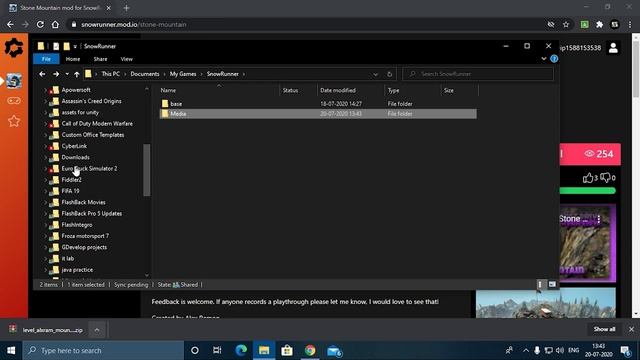This screenshot has width=640, height=360.
Task: Switch to details view layout icon
Action: (x=540, y=284)
